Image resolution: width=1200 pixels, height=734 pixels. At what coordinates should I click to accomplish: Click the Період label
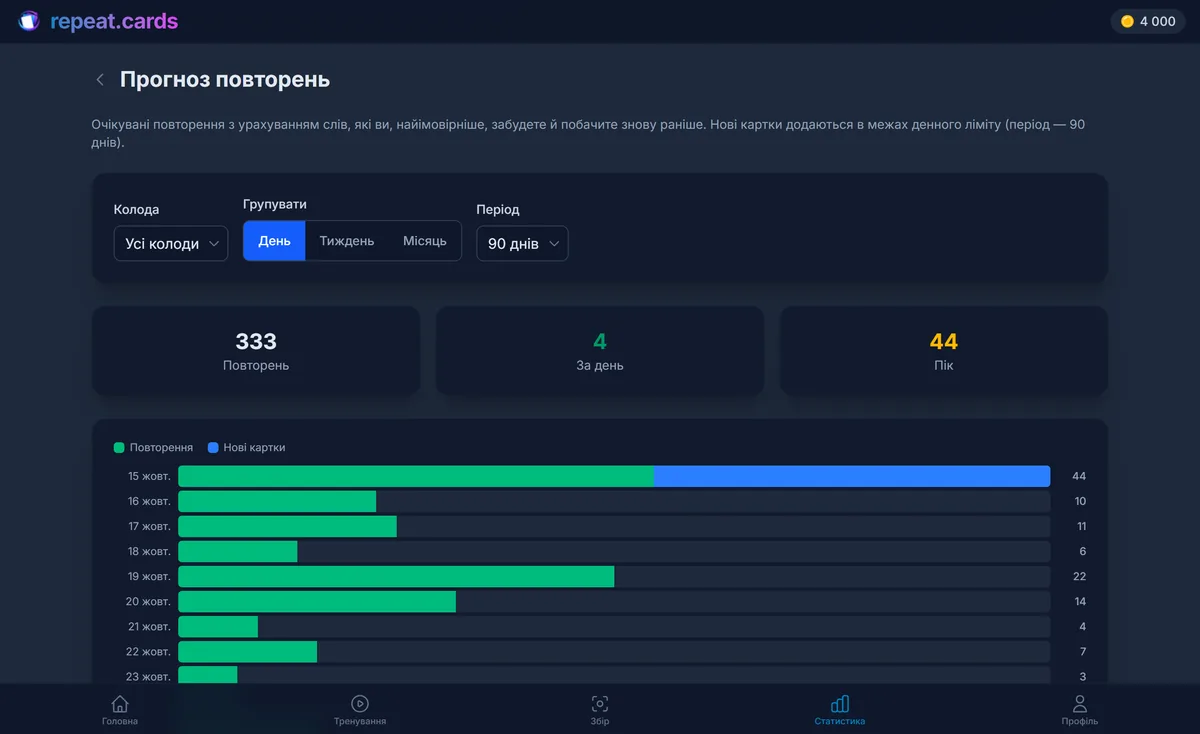498,210
